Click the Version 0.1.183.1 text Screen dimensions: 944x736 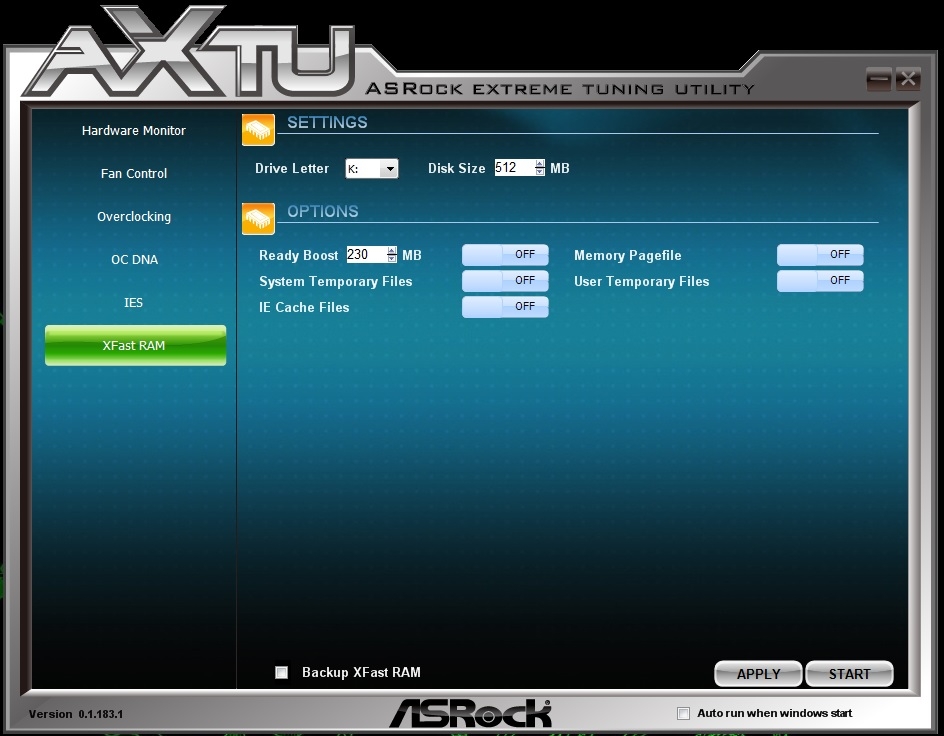pos(76,714)
